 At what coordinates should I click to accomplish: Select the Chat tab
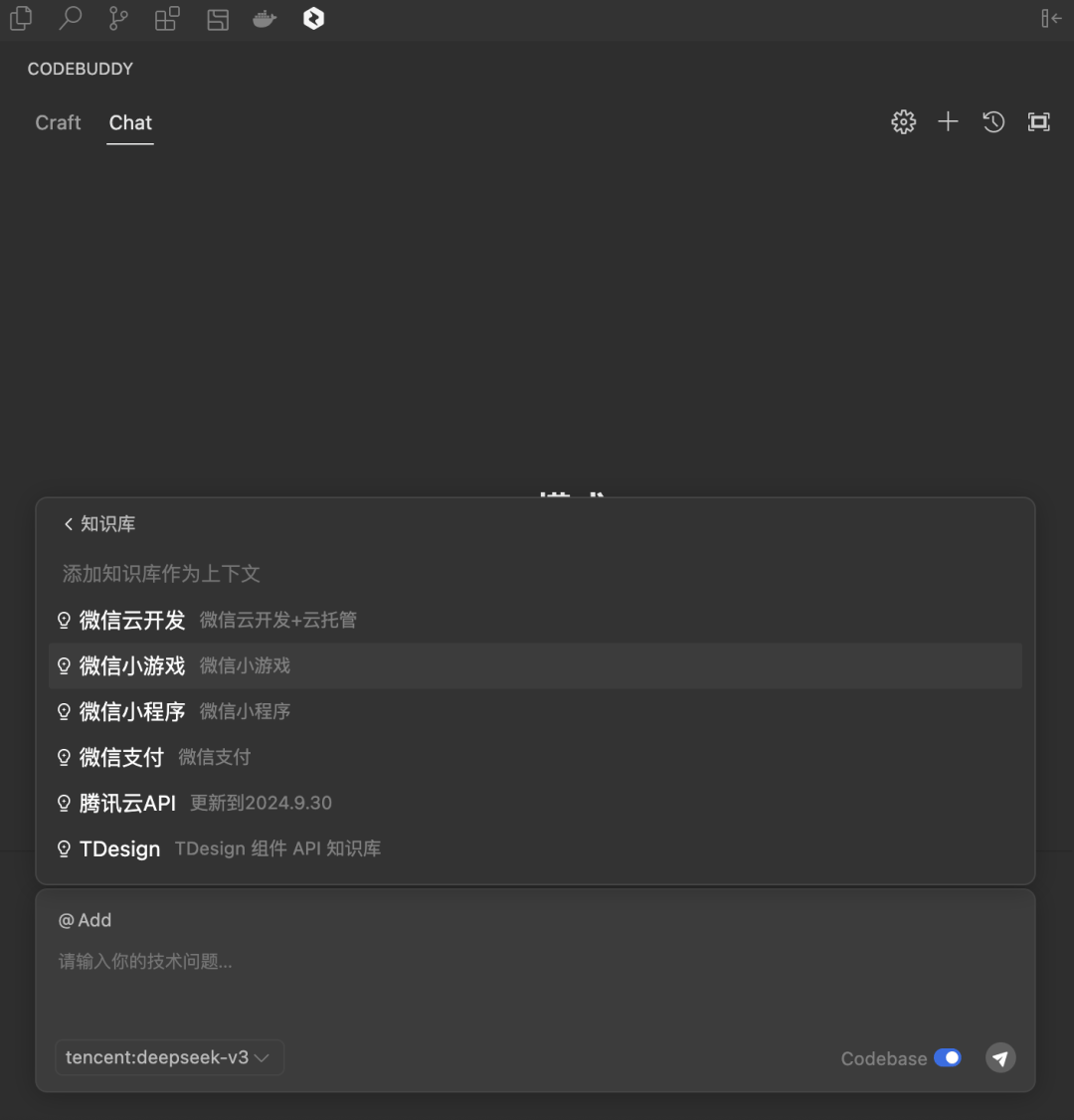click(130, 122)
